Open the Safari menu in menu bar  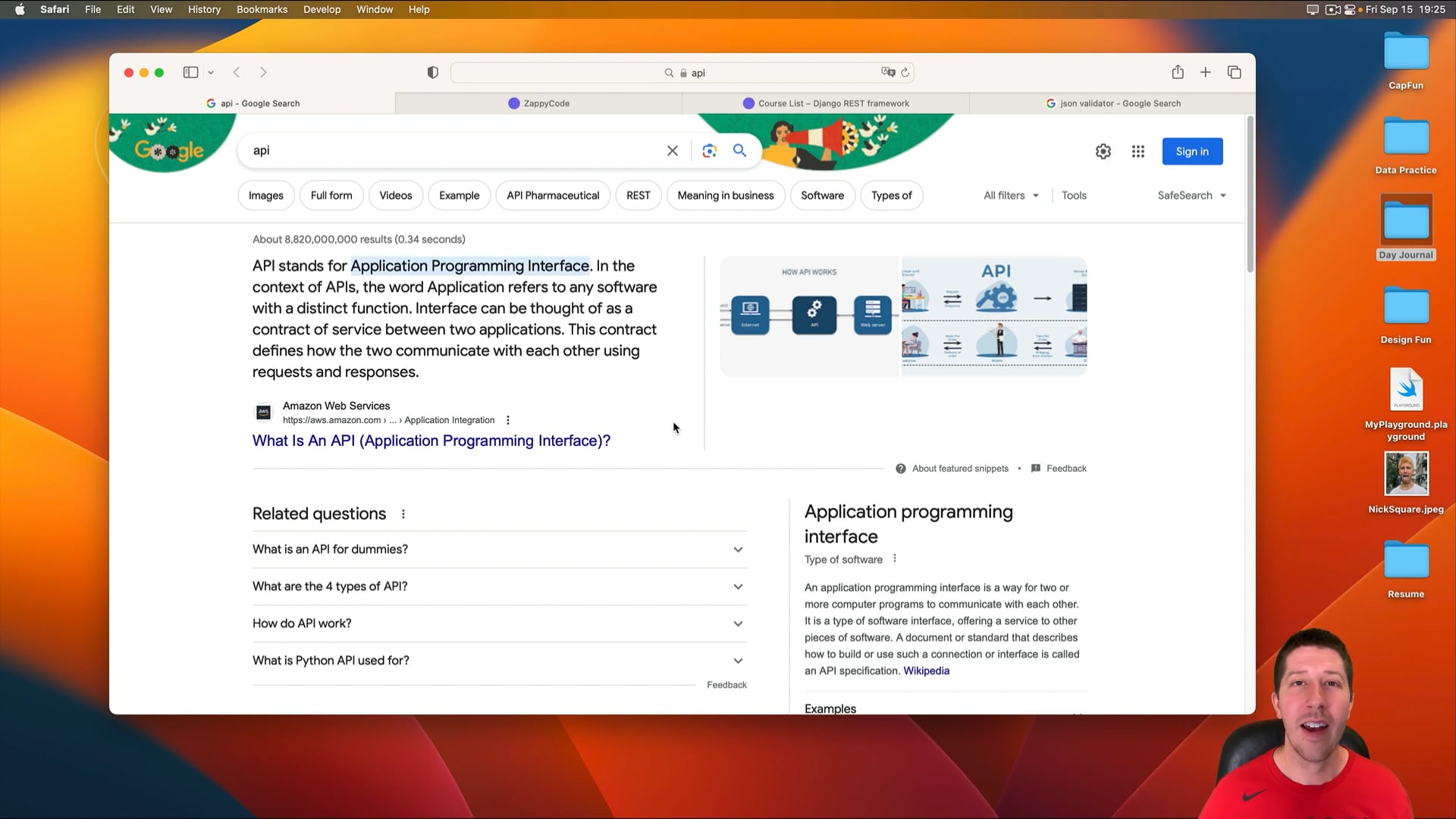55,9
